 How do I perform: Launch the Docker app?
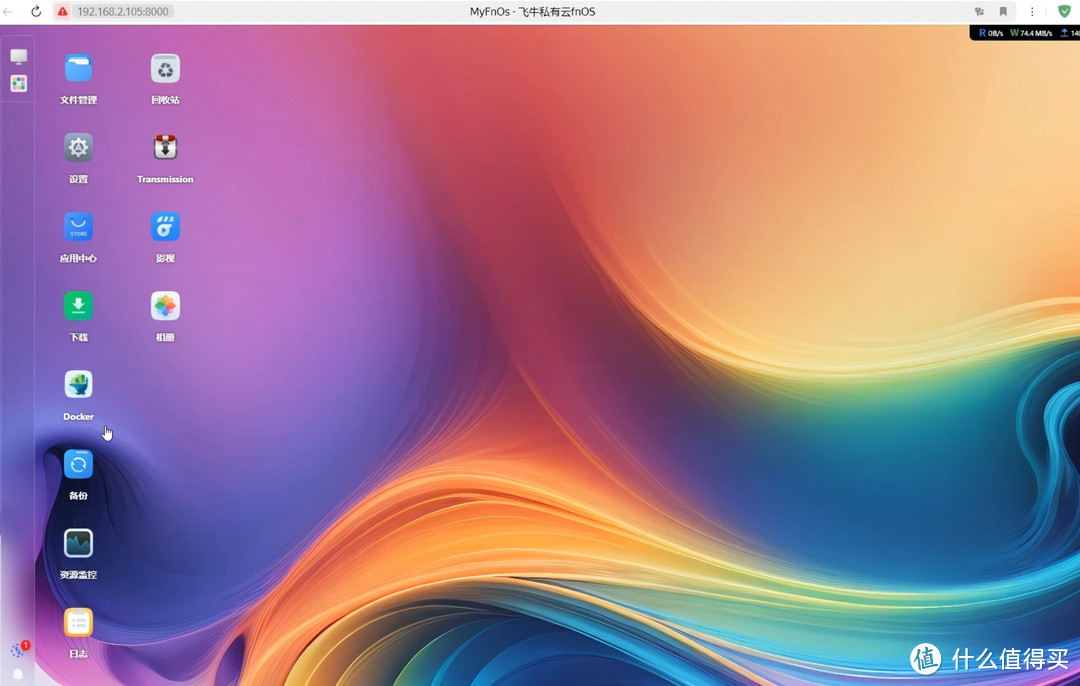click(78, 385)
